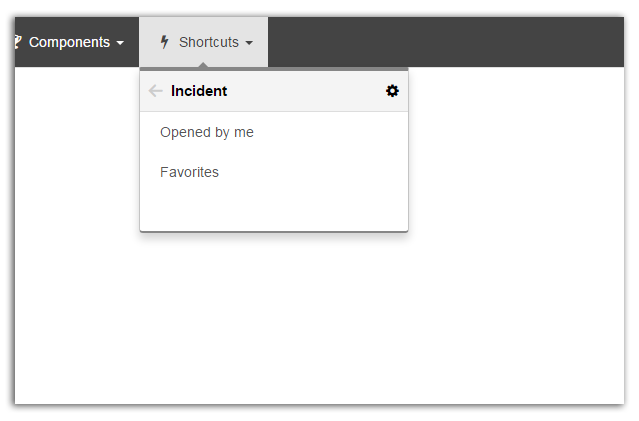Click the blank space below Favorites
This screenshot has width=639, height=421.
(274, 211)
